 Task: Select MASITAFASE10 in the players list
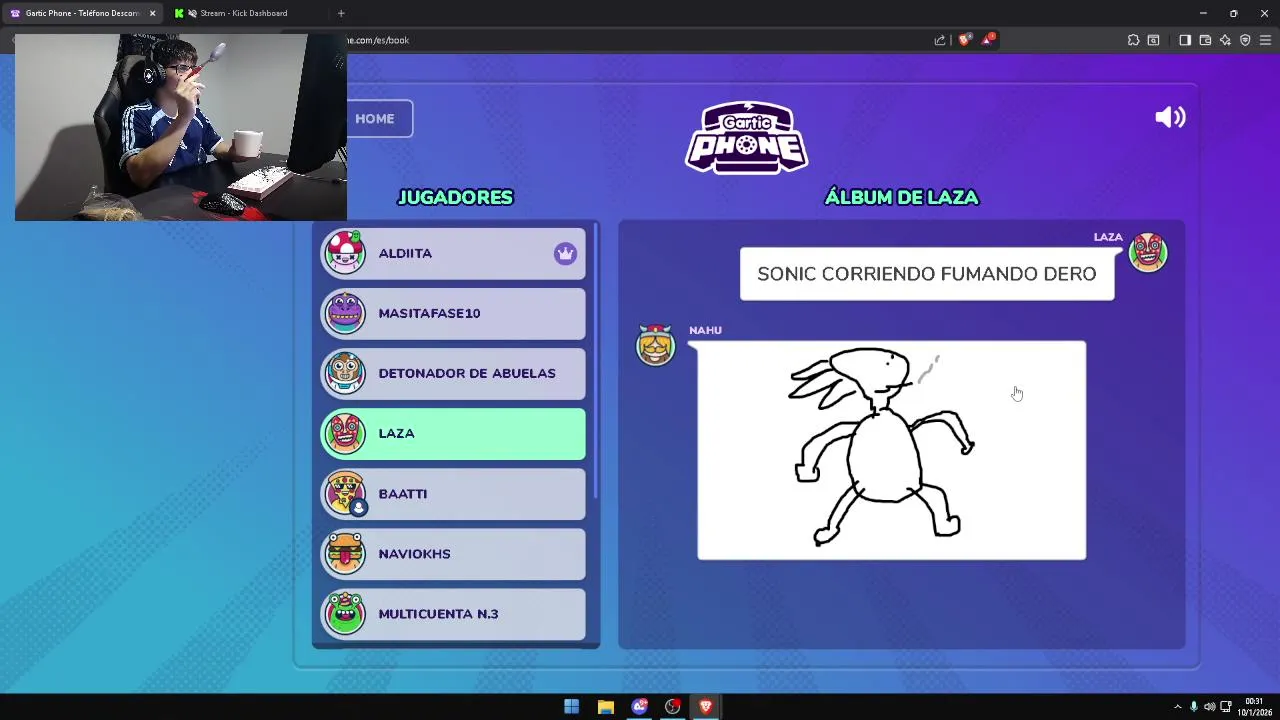pyautogui.click(x=453, y=313)
